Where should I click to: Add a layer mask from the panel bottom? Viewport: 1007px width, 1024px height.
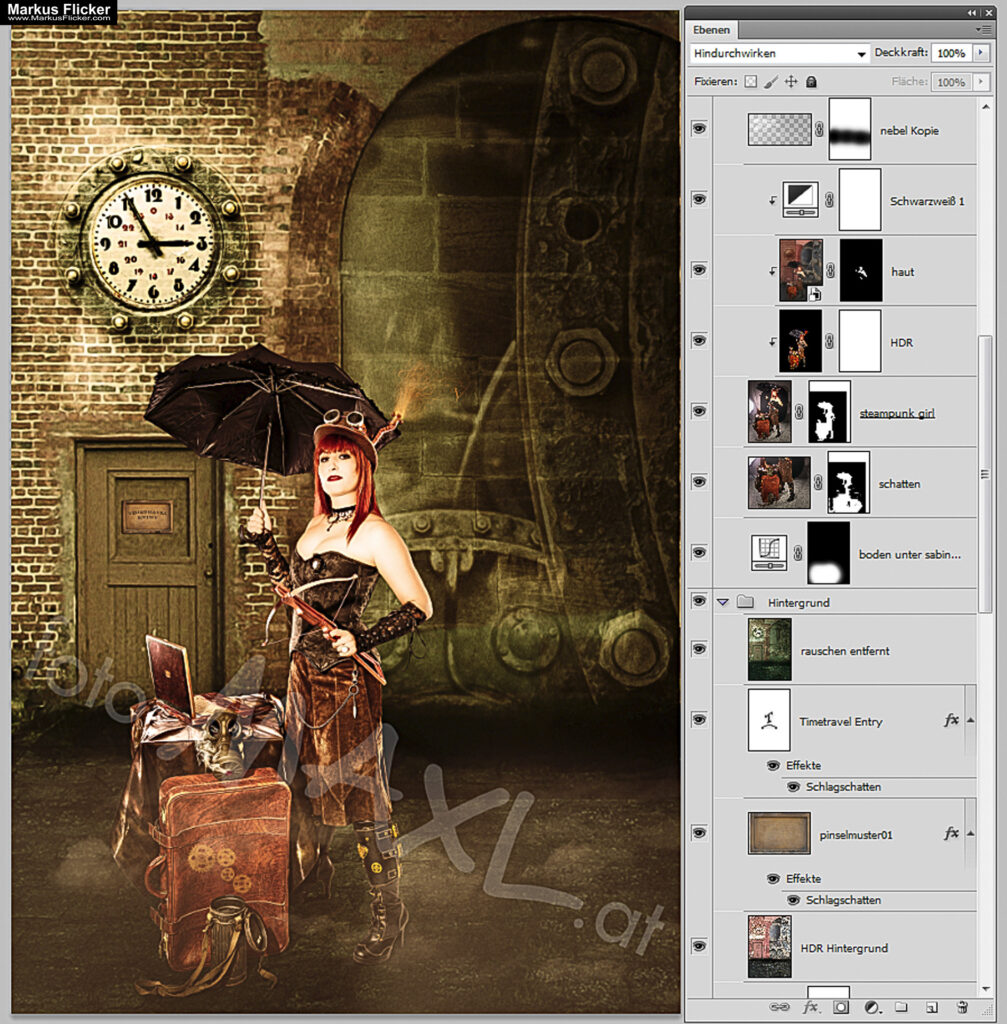tap(838, 1007)
